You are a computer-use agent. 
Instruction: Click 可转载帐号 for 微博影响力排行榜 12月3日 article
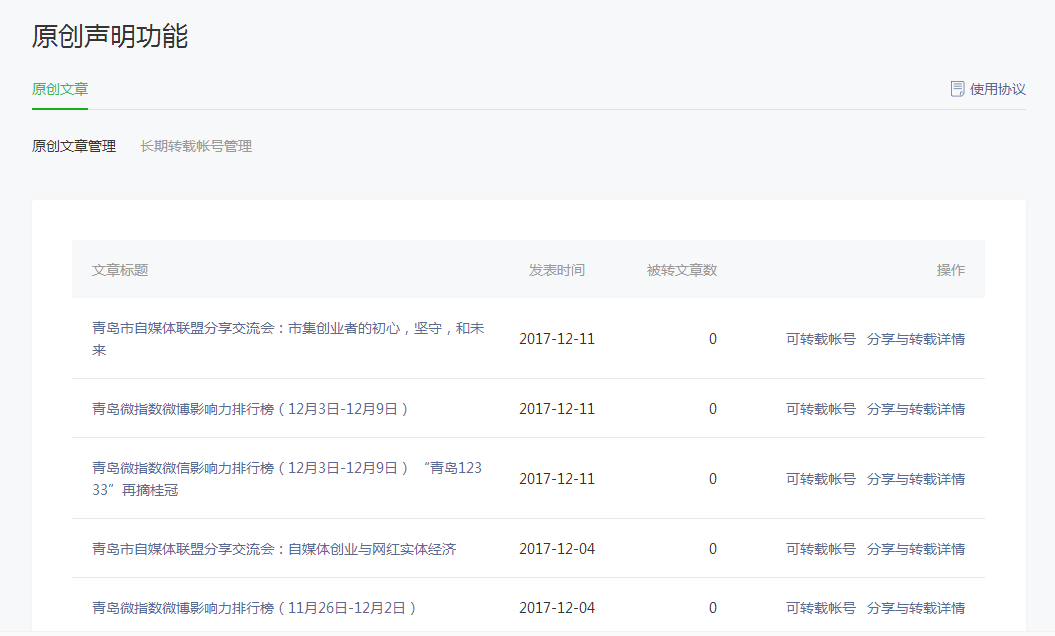point(820,409)
